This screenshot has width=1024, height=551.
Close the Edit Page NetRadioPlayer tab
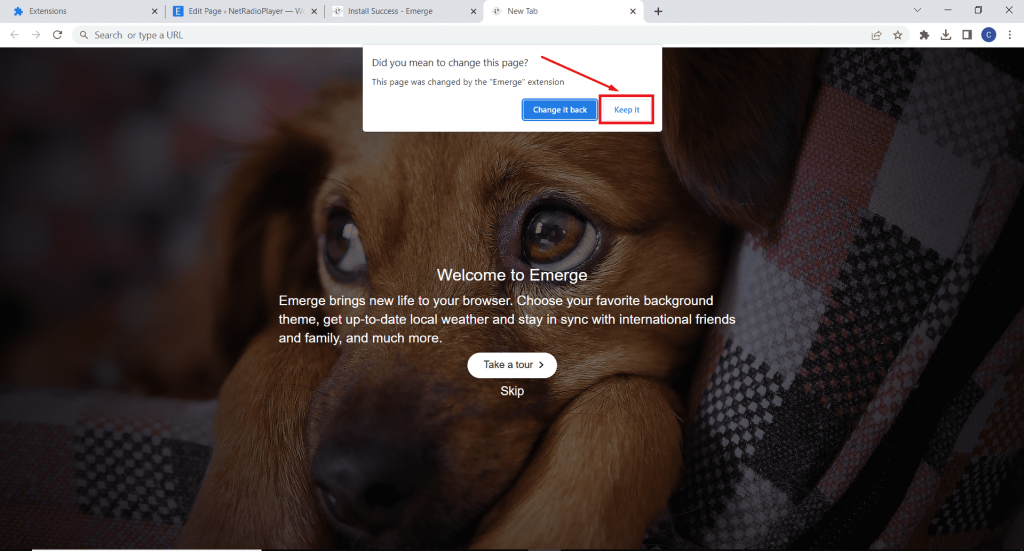[314, 11]
